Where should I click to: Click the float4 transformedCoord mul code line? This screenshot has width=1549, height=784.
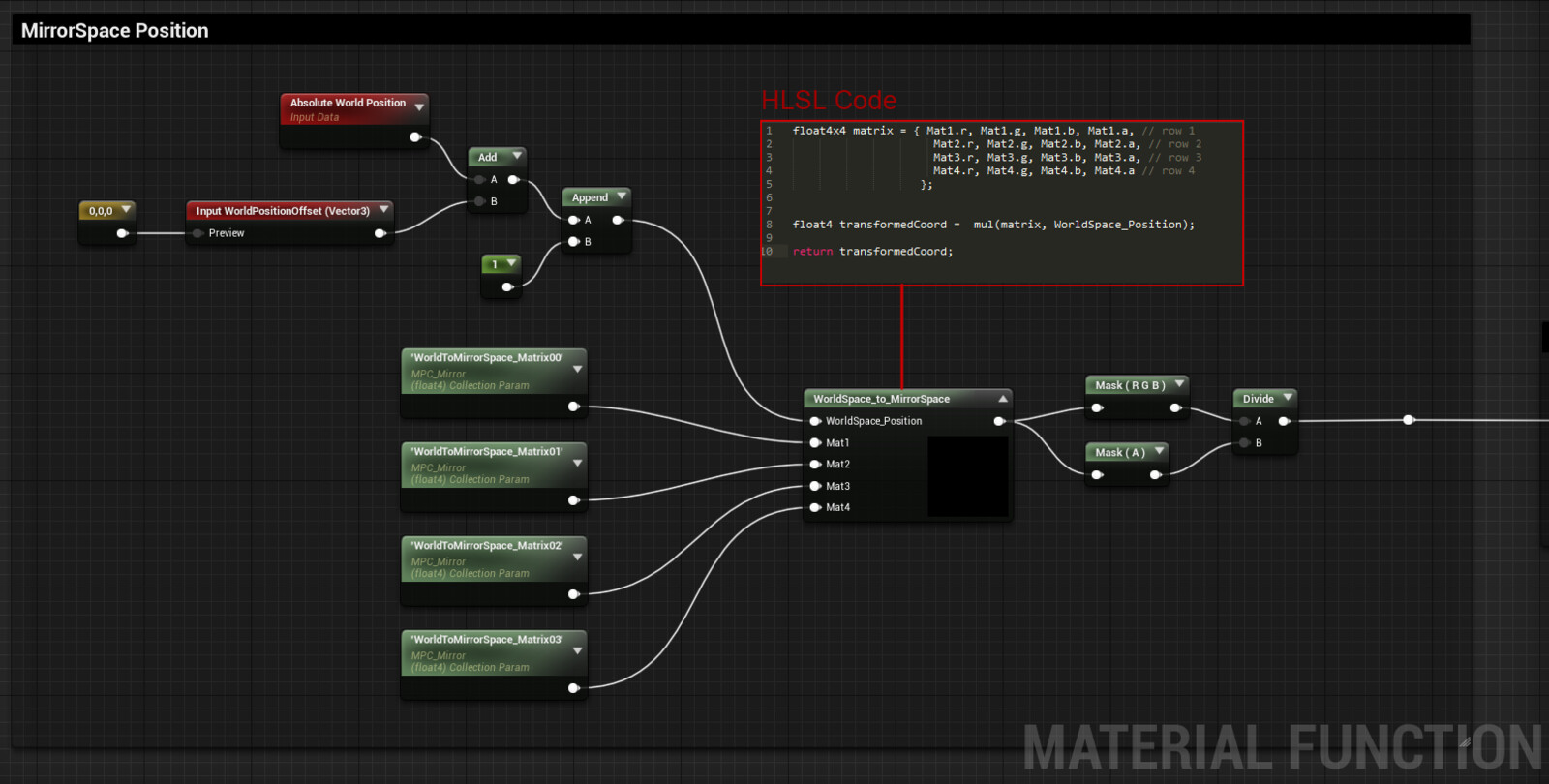point(993,225)
